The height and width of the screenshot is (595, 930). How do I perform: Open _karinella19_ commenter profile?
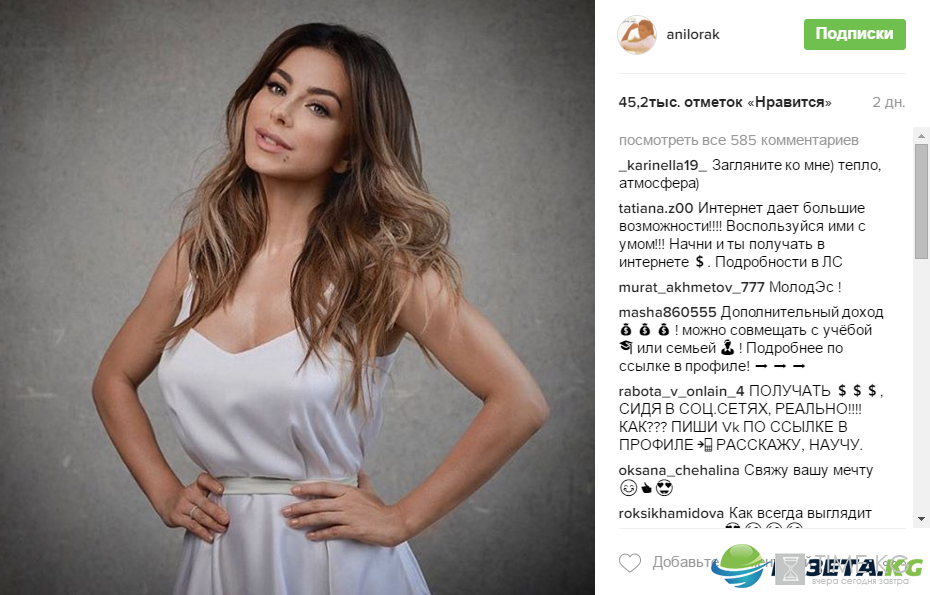[x=663, y=165]
